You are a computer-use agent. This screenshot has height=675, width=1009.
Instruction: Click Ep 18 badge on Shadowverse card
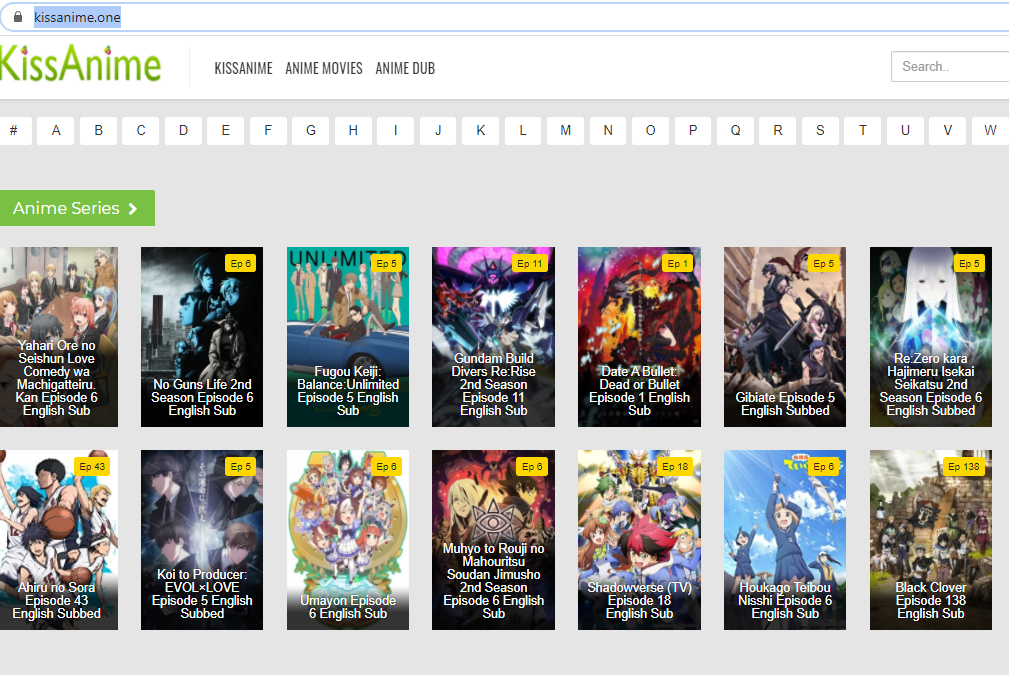(x=675, y=467)
